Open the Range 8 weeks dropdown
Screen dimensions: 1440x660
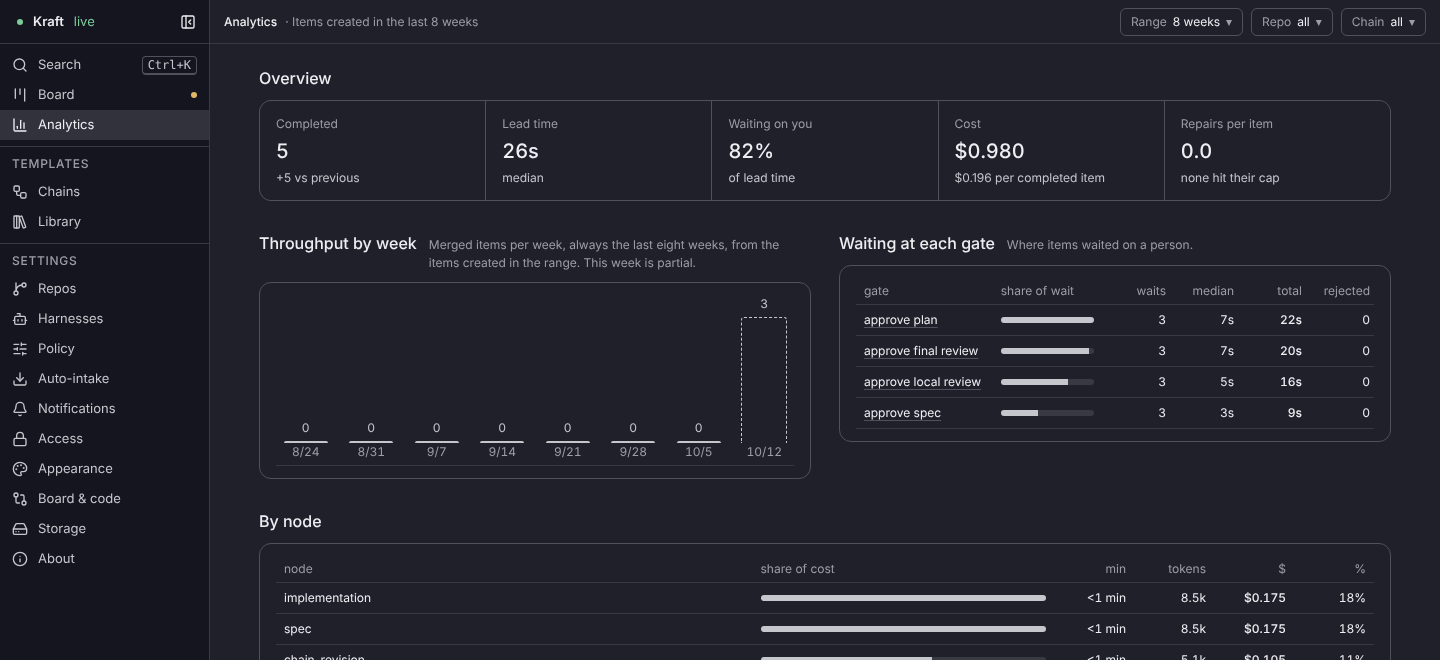[1181, 22]
